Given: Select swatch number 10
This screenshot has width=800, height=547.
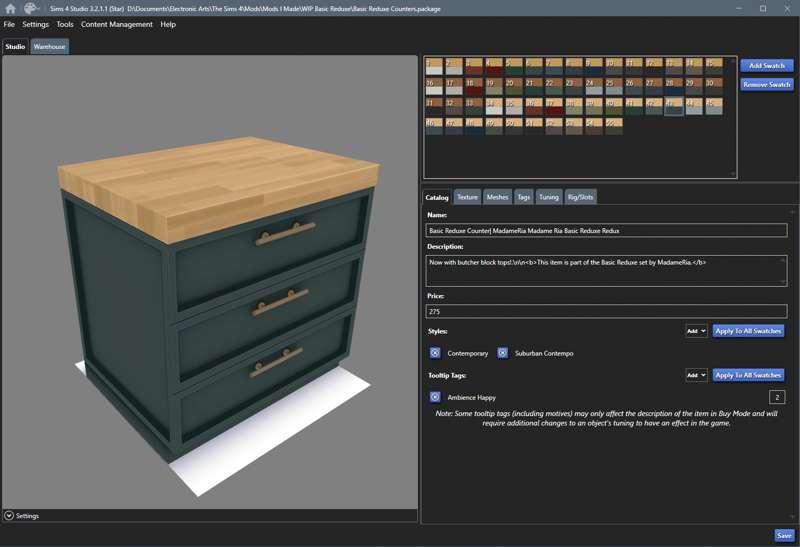Looking at the screenshot, I should pyautogui.click(x=614, y=66).
